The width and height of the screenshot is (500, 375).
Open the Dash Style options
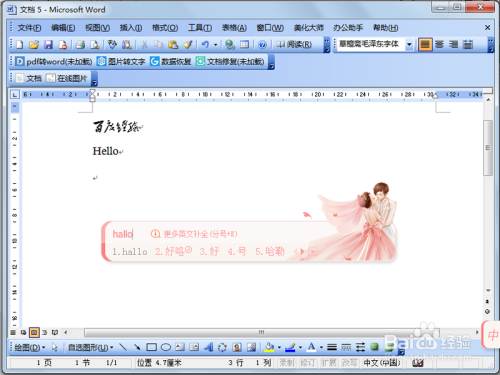346,347
